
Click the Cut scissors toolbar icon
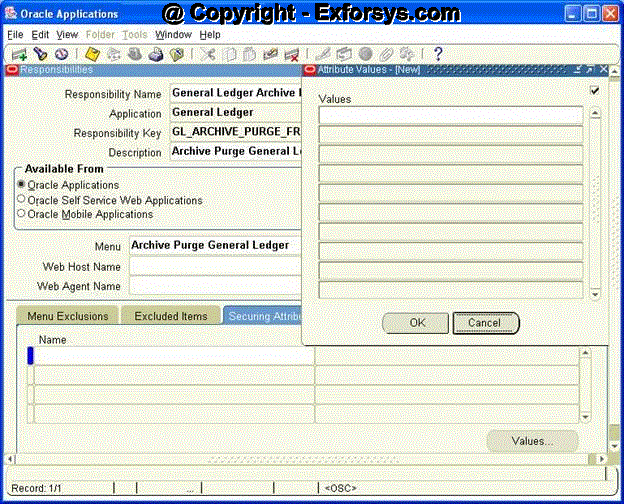click(x=209, y=54)
